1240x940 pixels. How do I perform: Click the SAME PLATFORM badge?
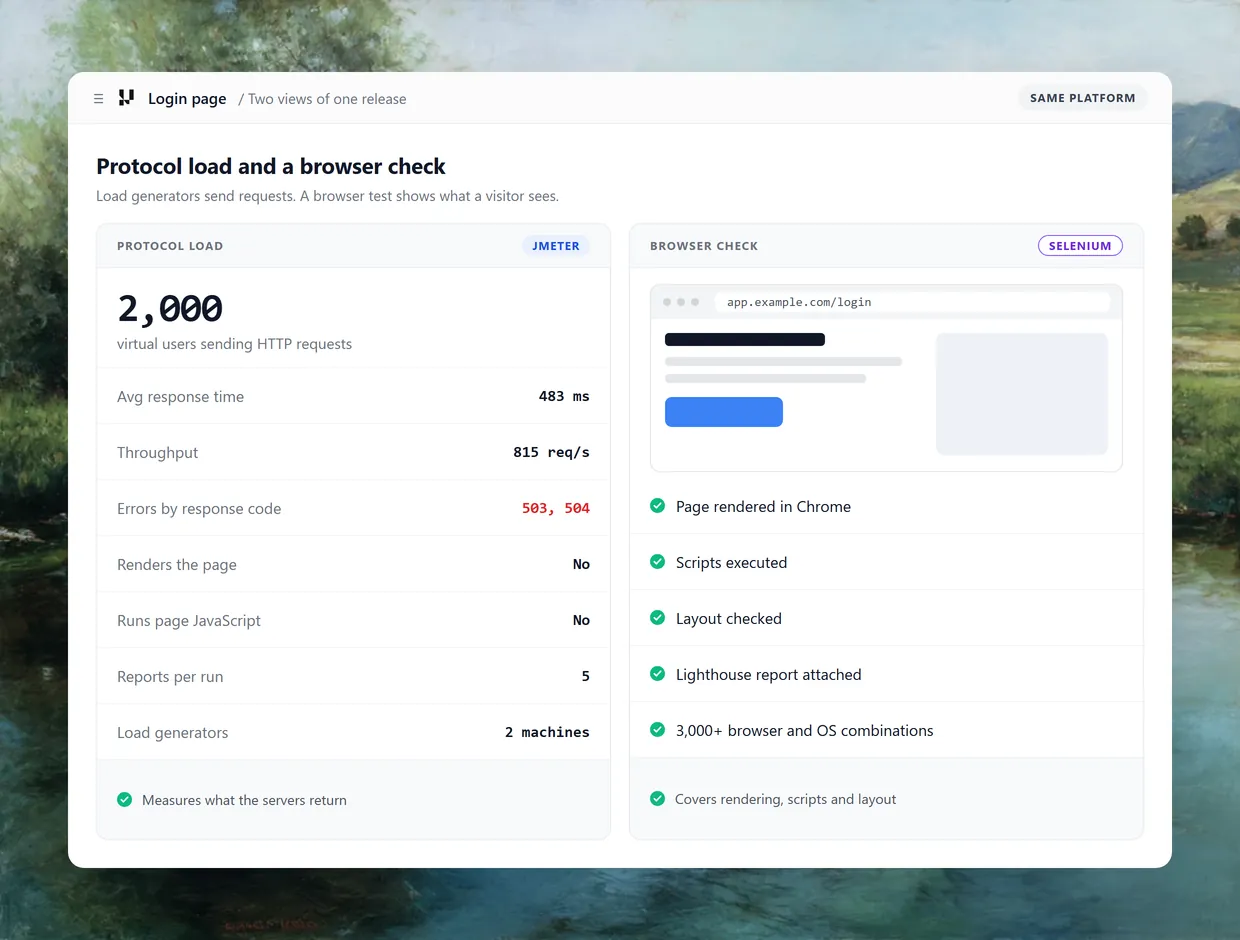click(1083, 98)
